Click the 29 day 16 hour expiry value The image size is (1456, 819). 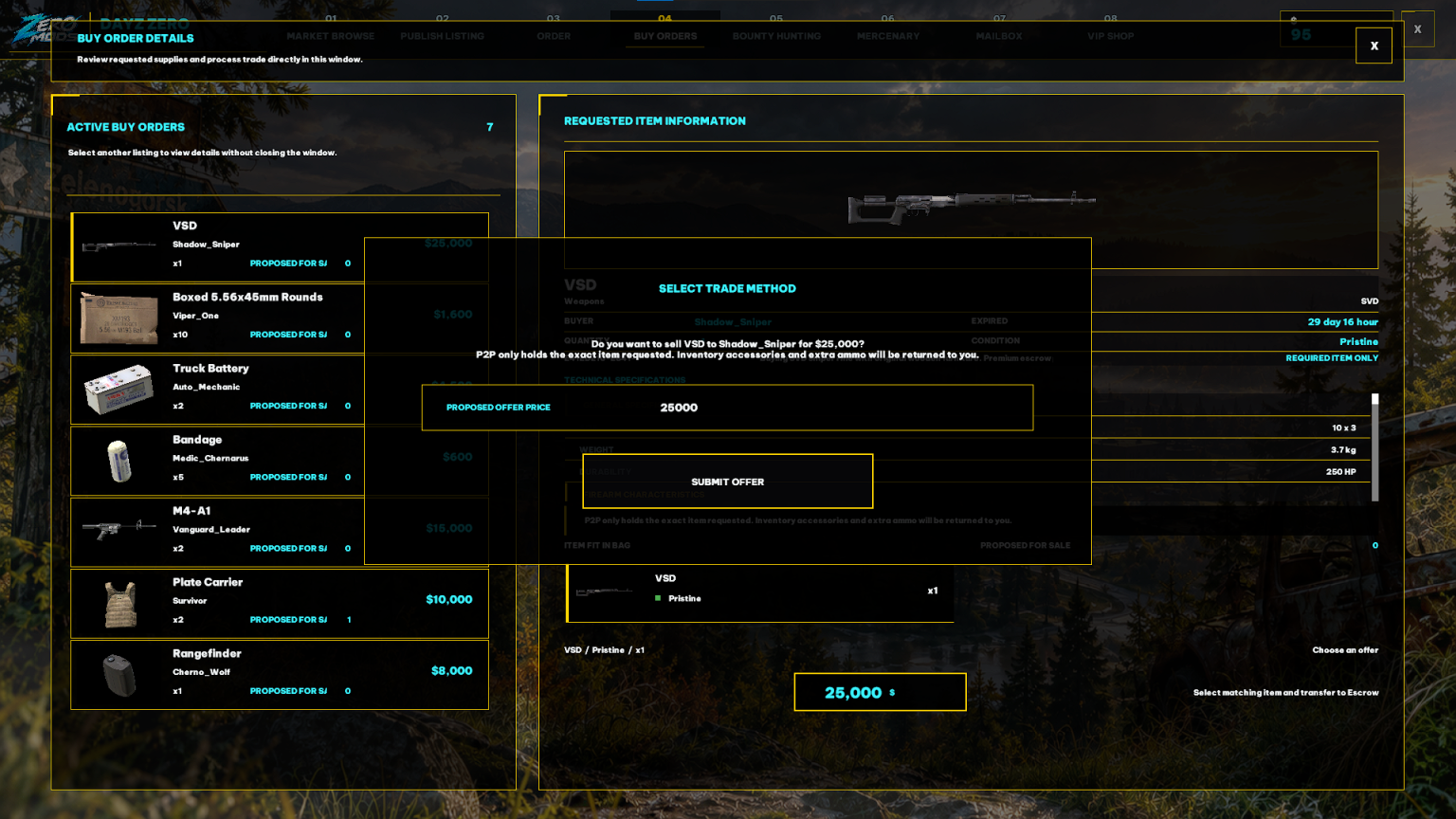(x=1342, y=322)
